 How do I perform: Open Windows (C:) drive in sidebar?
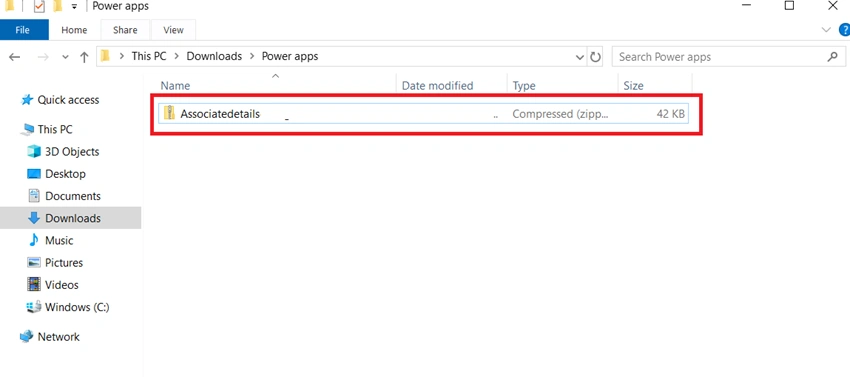click(x=77, y=308)
